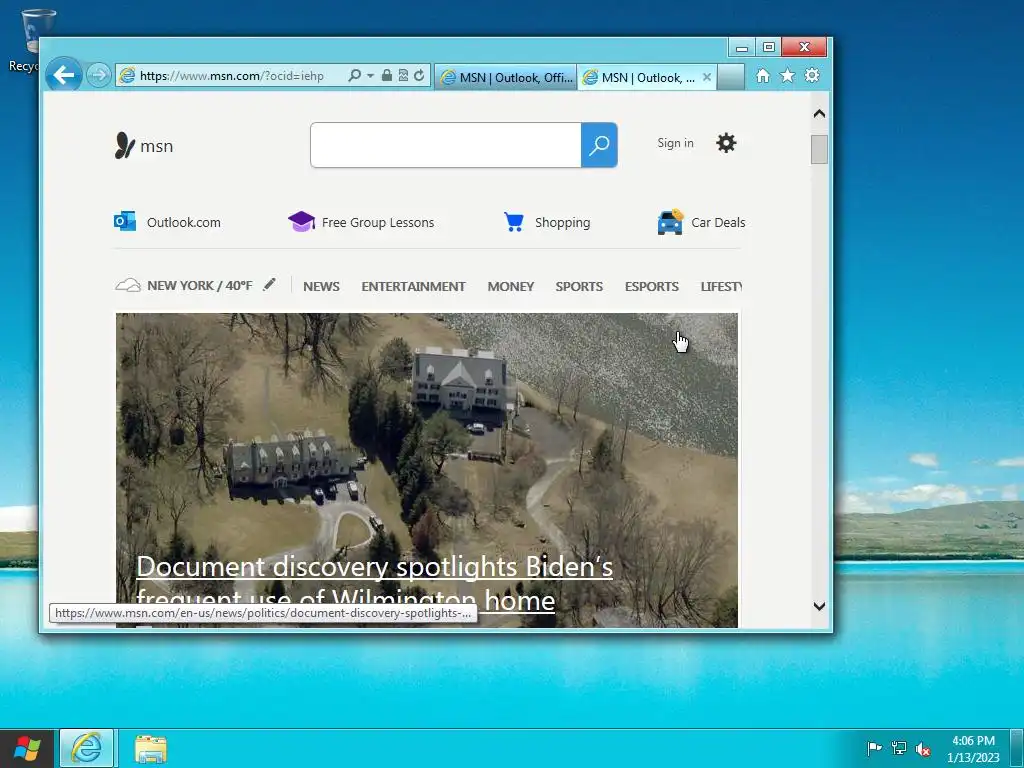
Task: Open Internet Explorer Tools gear menu
Action: [x=812, y=75]
